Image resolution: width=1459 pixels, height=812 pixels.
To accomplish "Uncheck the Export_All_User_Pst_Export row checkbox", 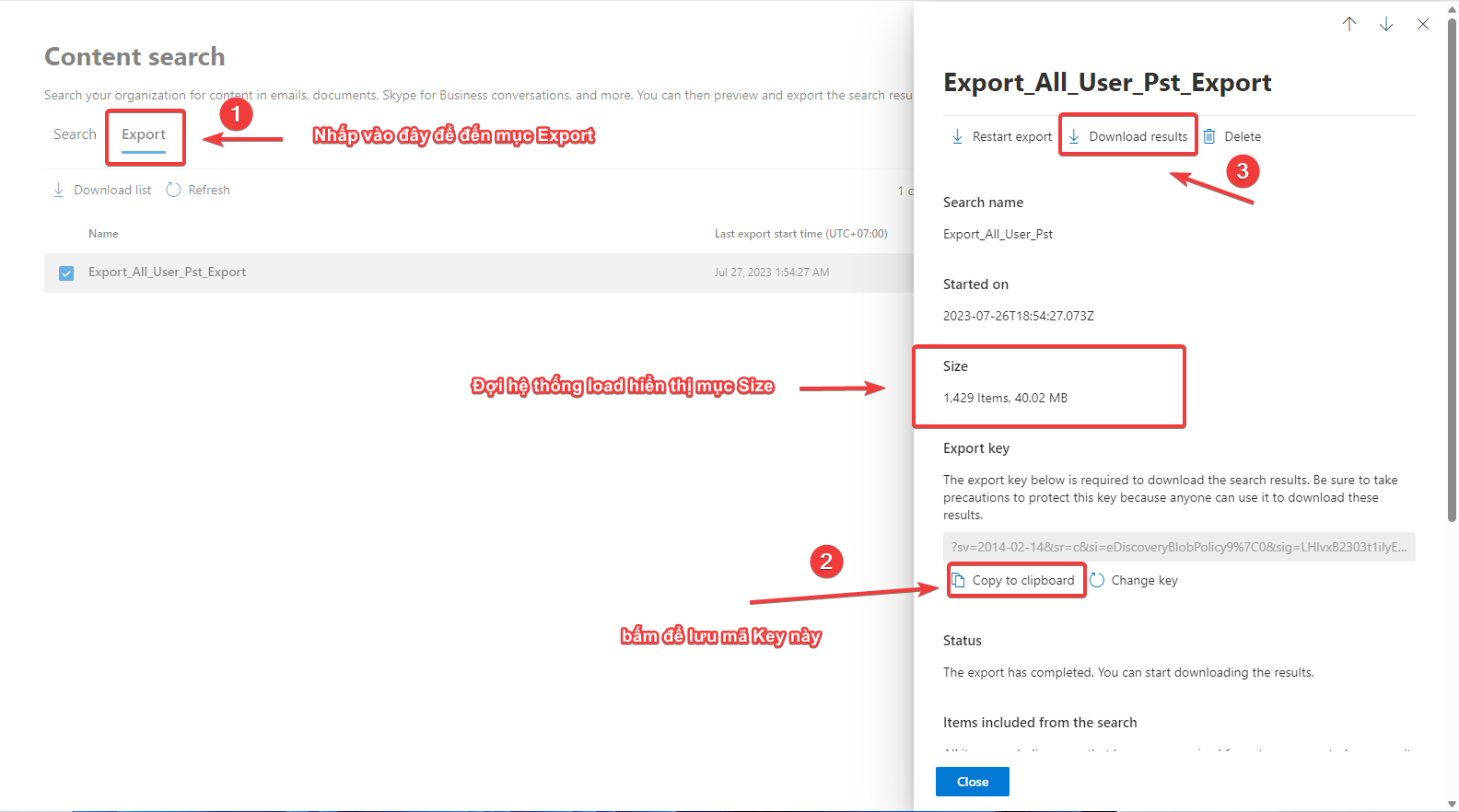I will pos(66,273).
